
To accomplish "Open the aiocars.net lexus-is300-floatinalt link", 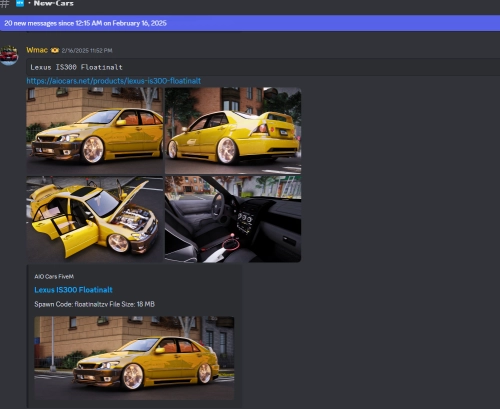I will coord(114,81).
